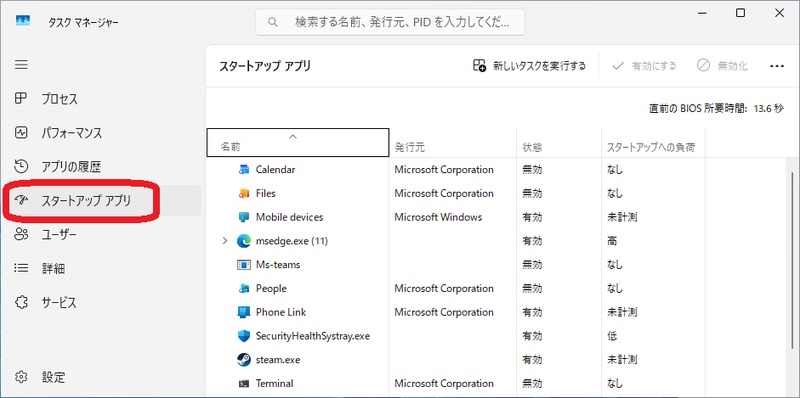The width and height of the screenshot is (800, 398).
Task: Click 直前の BIOS 所要時間 13.6 秒 text
Action: pos(716,109)
